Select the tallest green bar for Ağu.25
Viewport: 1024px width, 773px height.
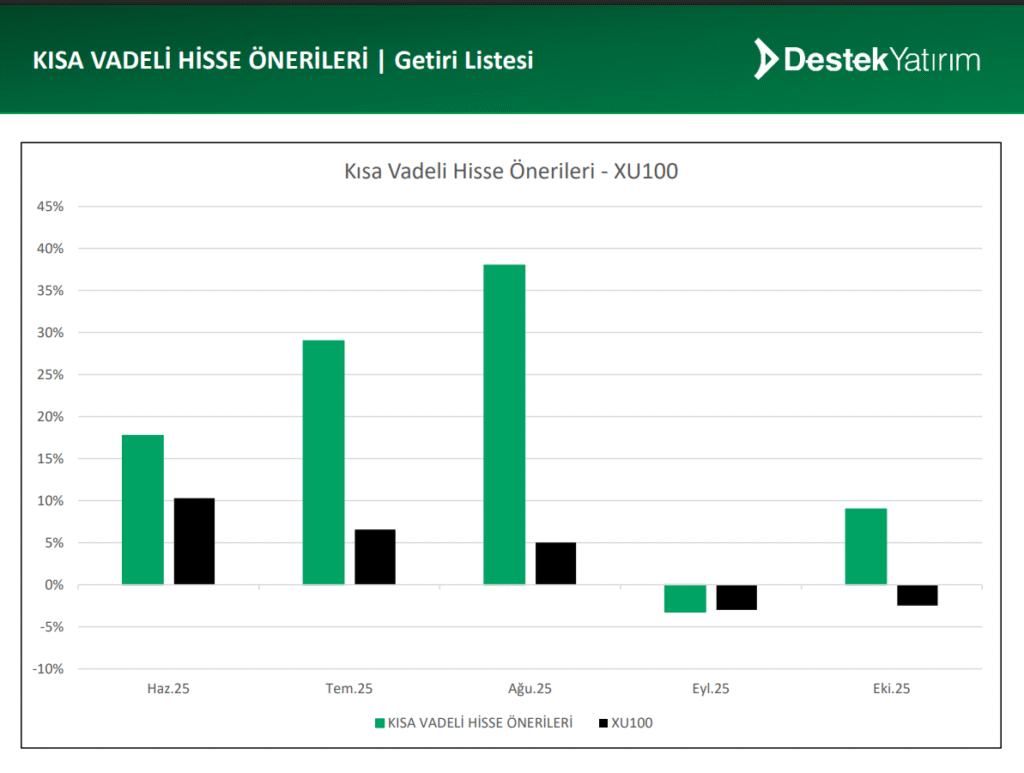click(504, 424)
